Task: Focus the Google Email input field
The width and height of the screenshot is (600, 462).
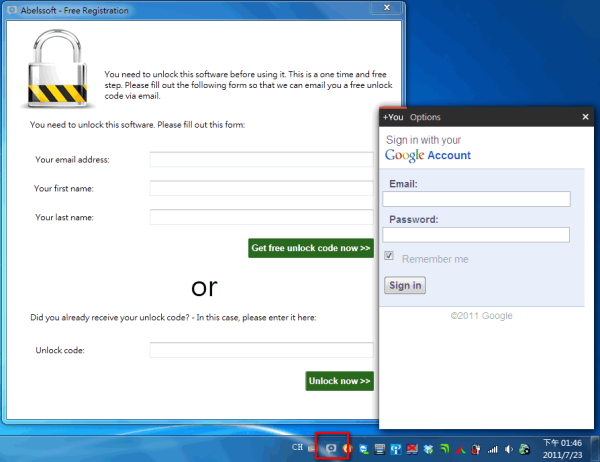Action: 476,199
